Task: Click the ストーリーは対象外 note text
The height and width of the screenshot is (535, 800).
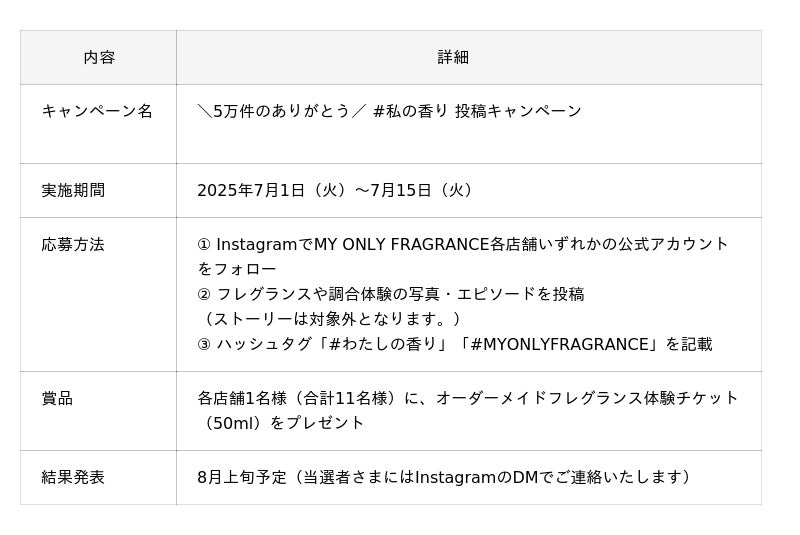Action: coord(332,319)
